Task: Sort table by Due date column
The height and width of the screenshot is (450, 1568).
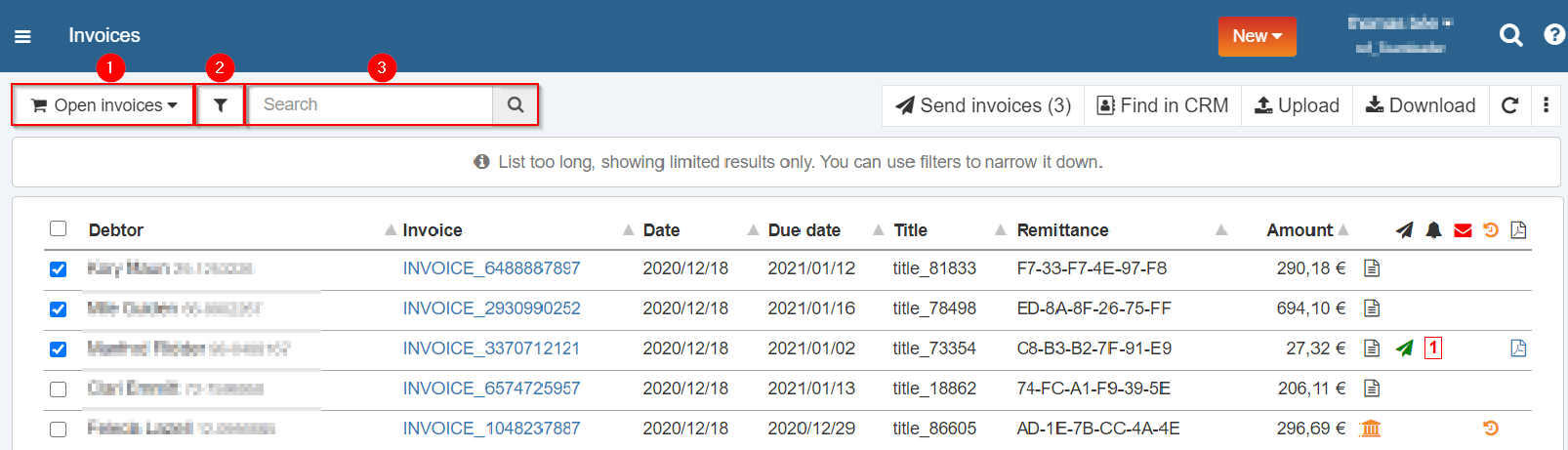Action: 804,230
